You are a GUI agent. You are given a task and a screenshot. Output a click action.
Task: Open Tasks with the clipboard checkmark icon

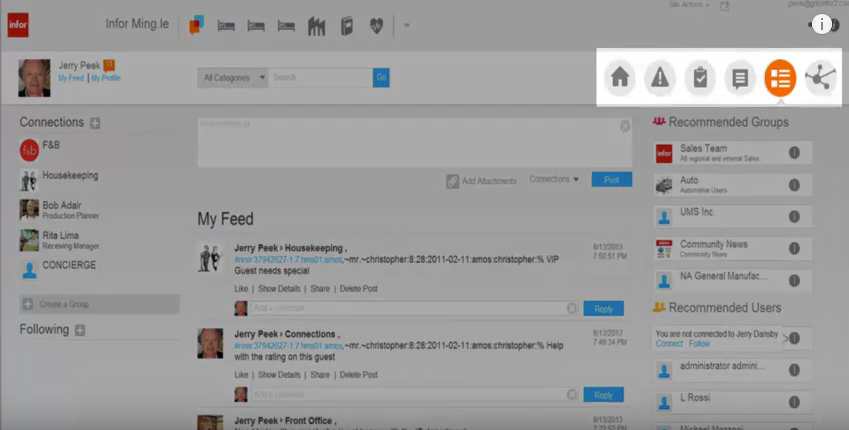click(700, 77)
